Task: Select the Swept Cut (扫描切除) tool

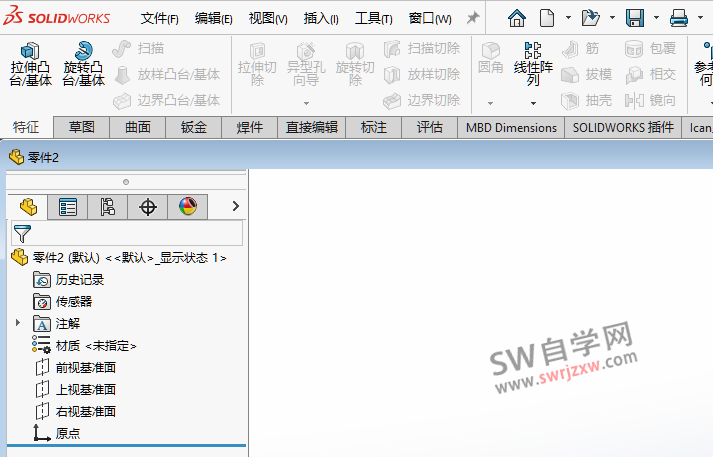Action: click(422, 48)
